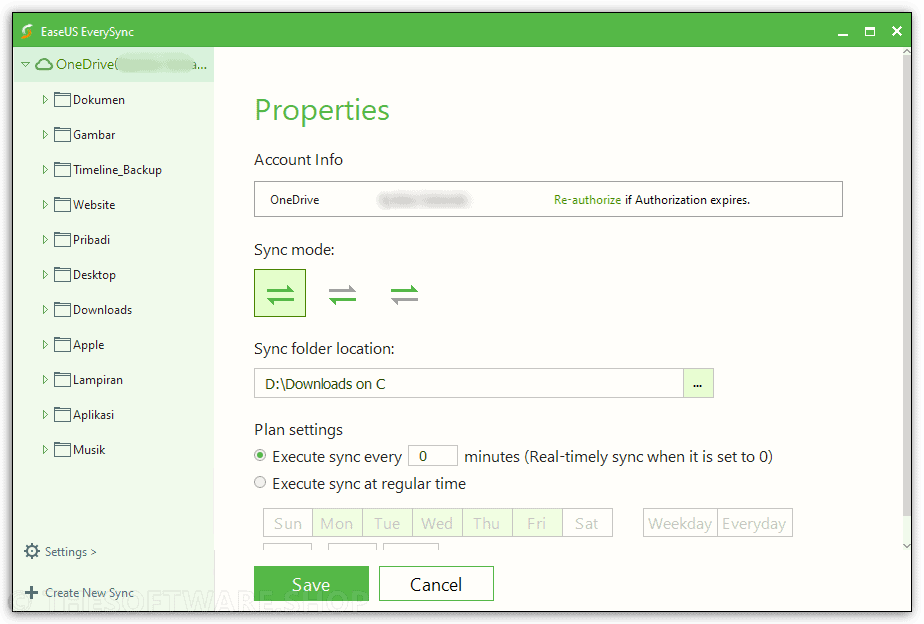Viewport: 924px width, 624px height.
Task: Select Execute sync at regular time radio
Action: tap(260, 483)
